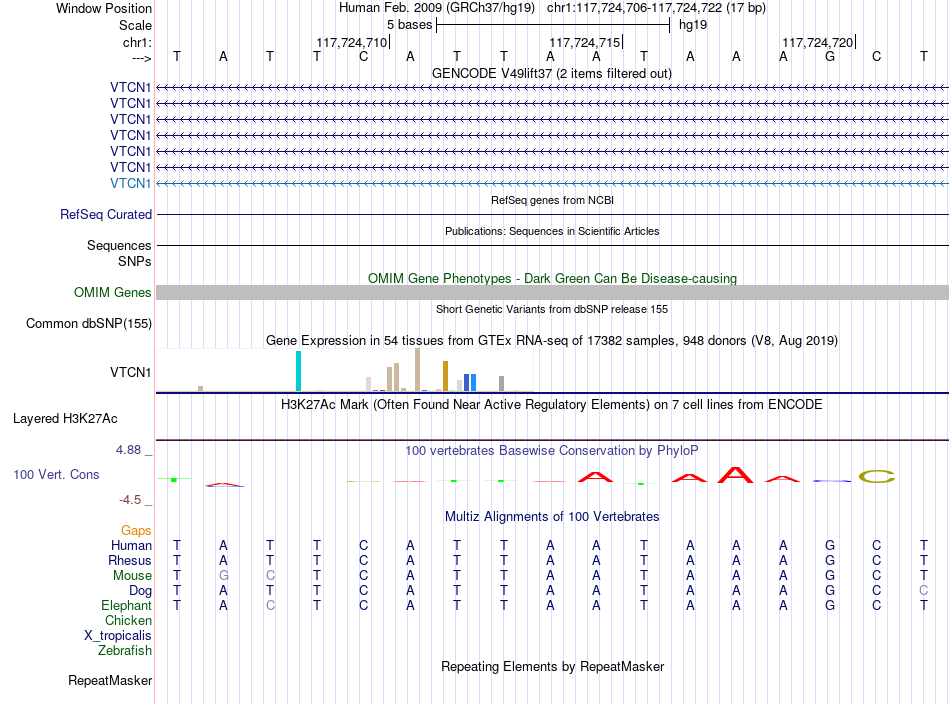
Task: Click the large olive C conservation logo letter
Action: pos(877,476)
